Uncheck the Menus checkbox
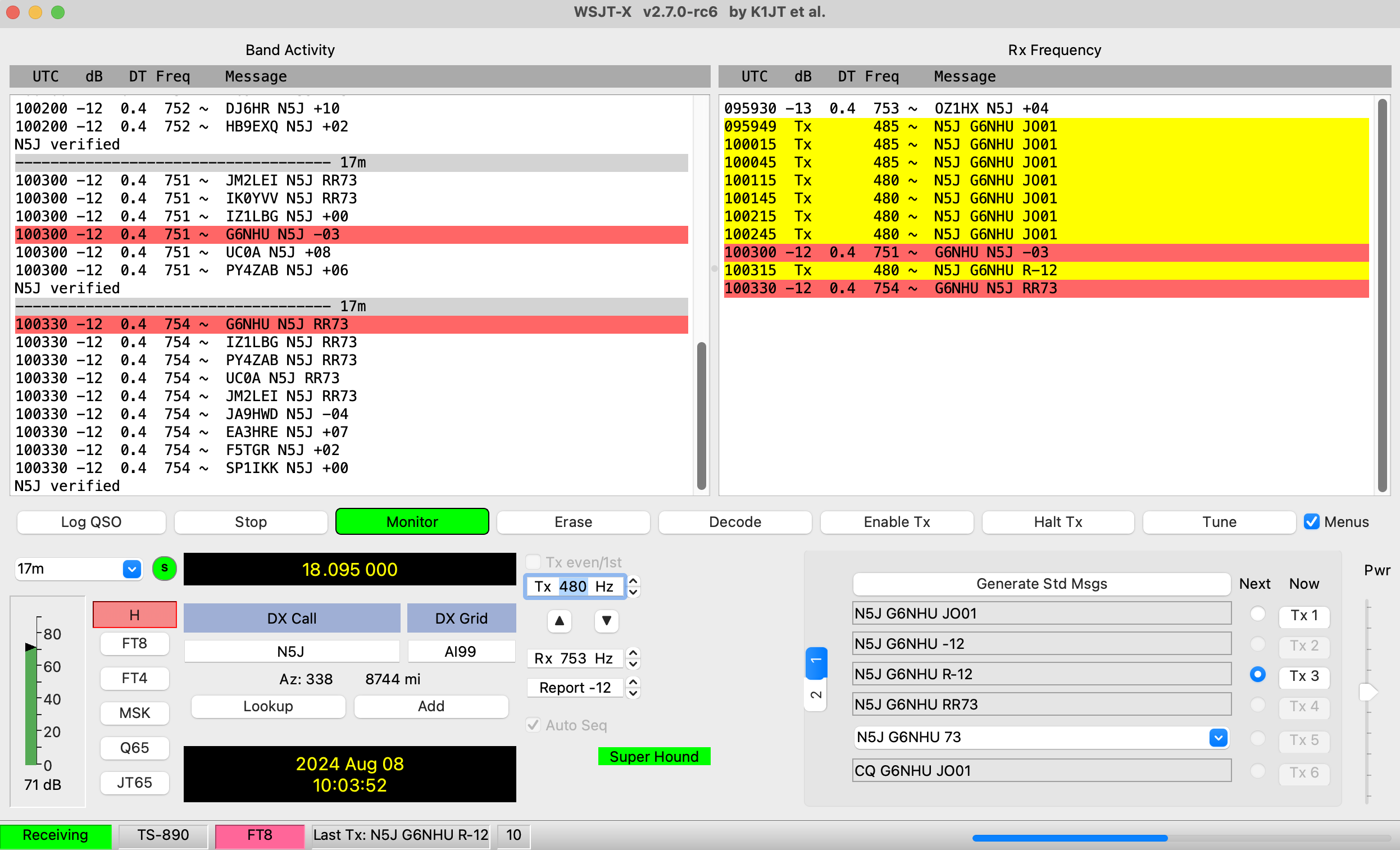This screenshot has width=1400, height=850. (x=1311, y=521)
